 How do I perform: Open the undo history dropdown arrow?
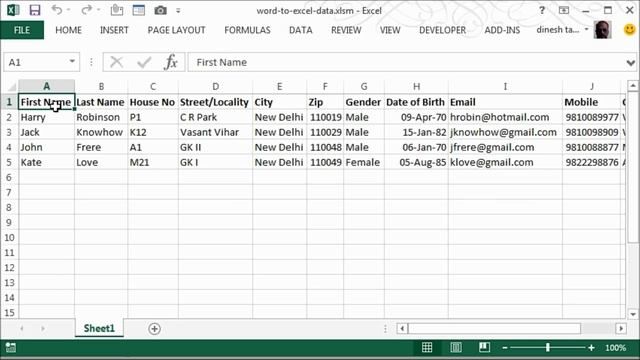tap(68, 10)
